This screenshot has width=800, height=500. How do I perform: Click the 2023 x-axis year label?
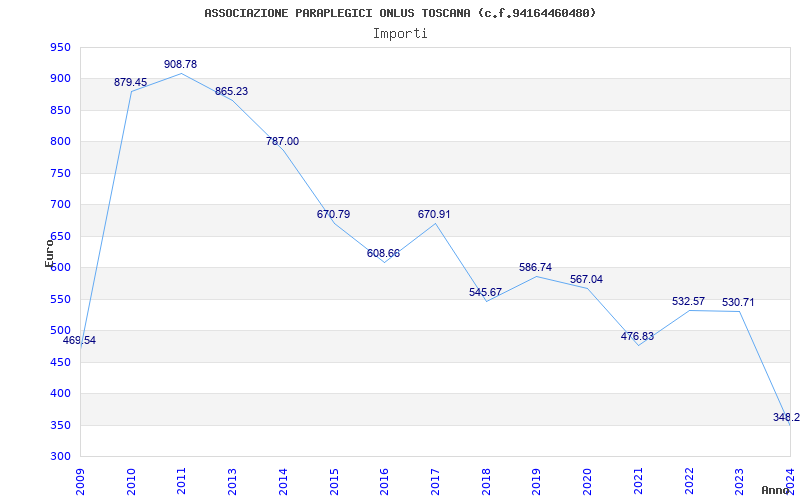739,481
